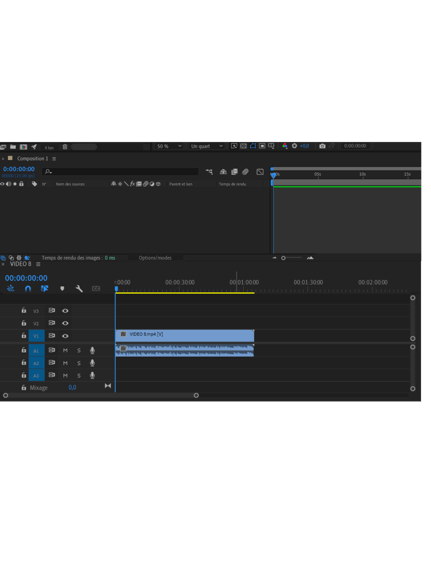Open the 50 % magnification dropdown
431x566 pixels.
(169, 146)
